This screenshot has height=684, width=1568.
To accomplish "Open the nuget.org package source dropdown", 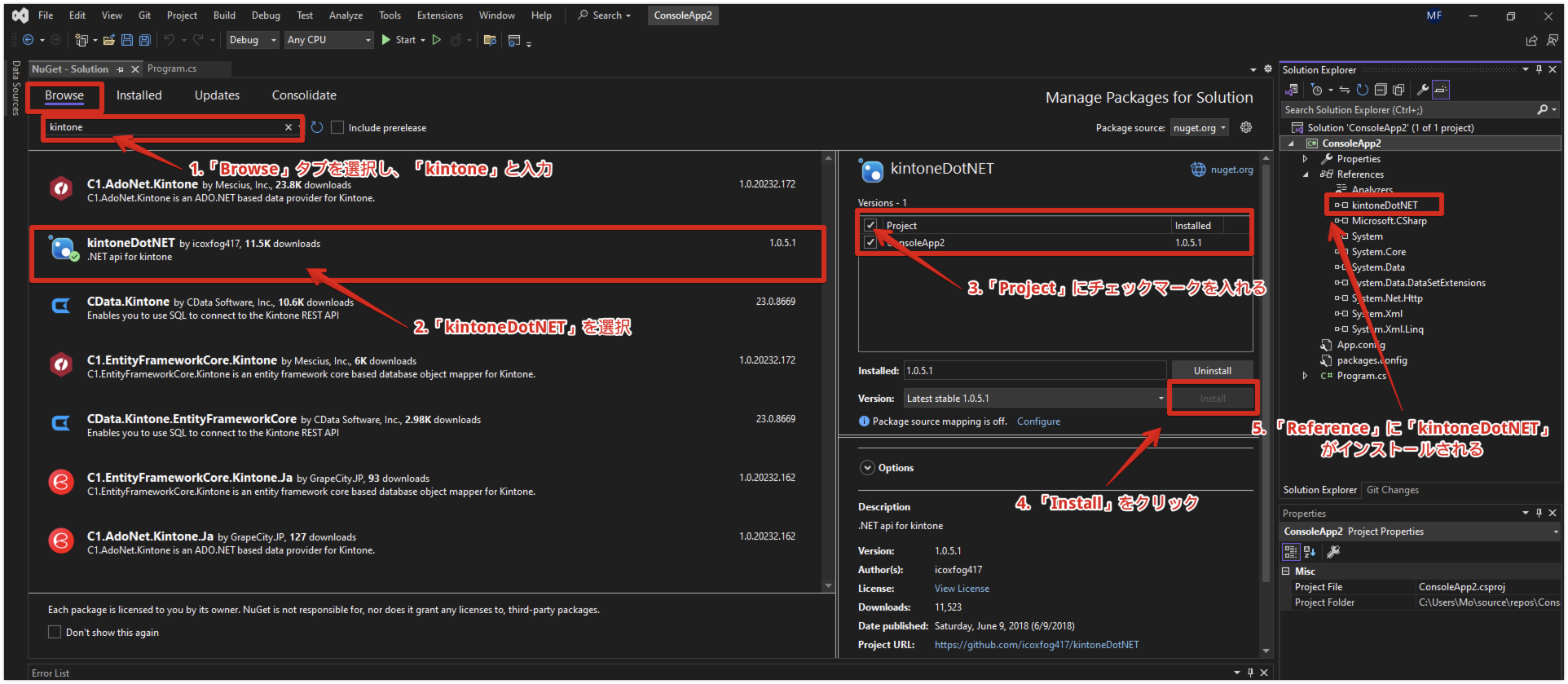I will (1200, 128).
